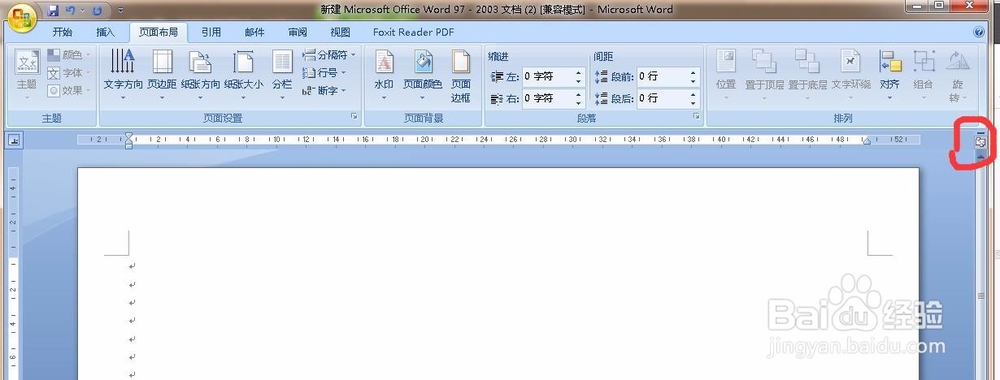Open 页面边框 page borders dialog
This screenshot has height=380, width=1000.
460,75
